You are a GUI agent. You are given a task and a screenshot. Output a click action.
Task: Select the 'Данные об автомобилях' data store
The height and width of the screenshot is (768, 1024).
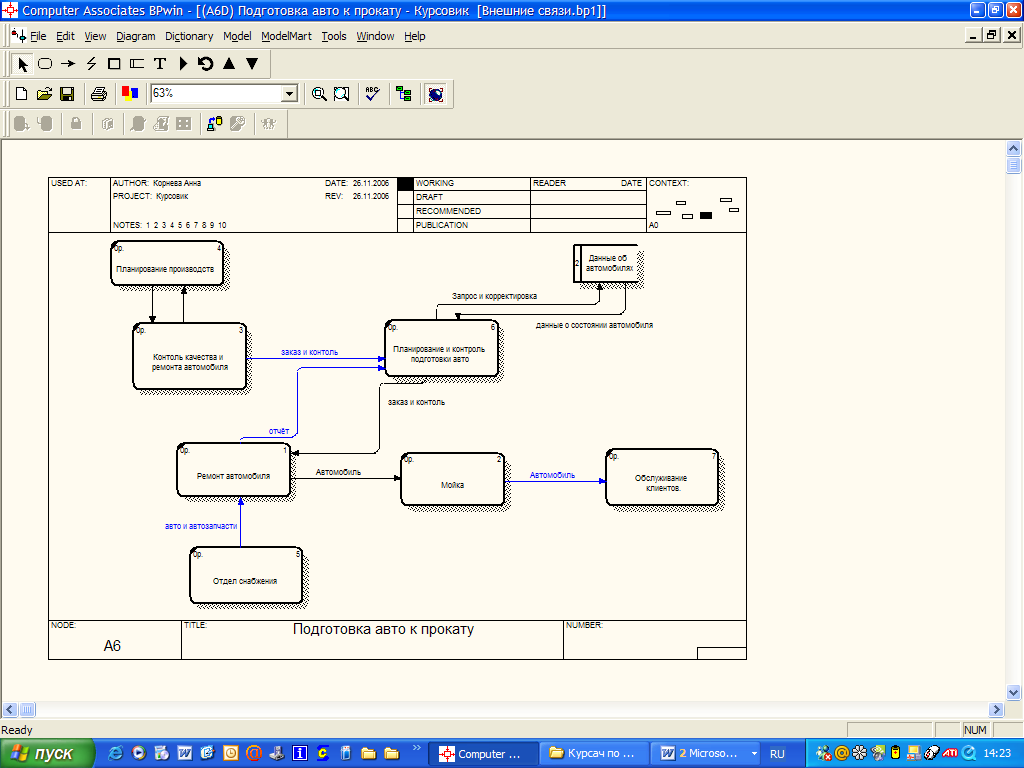click(x=605, y=263)
